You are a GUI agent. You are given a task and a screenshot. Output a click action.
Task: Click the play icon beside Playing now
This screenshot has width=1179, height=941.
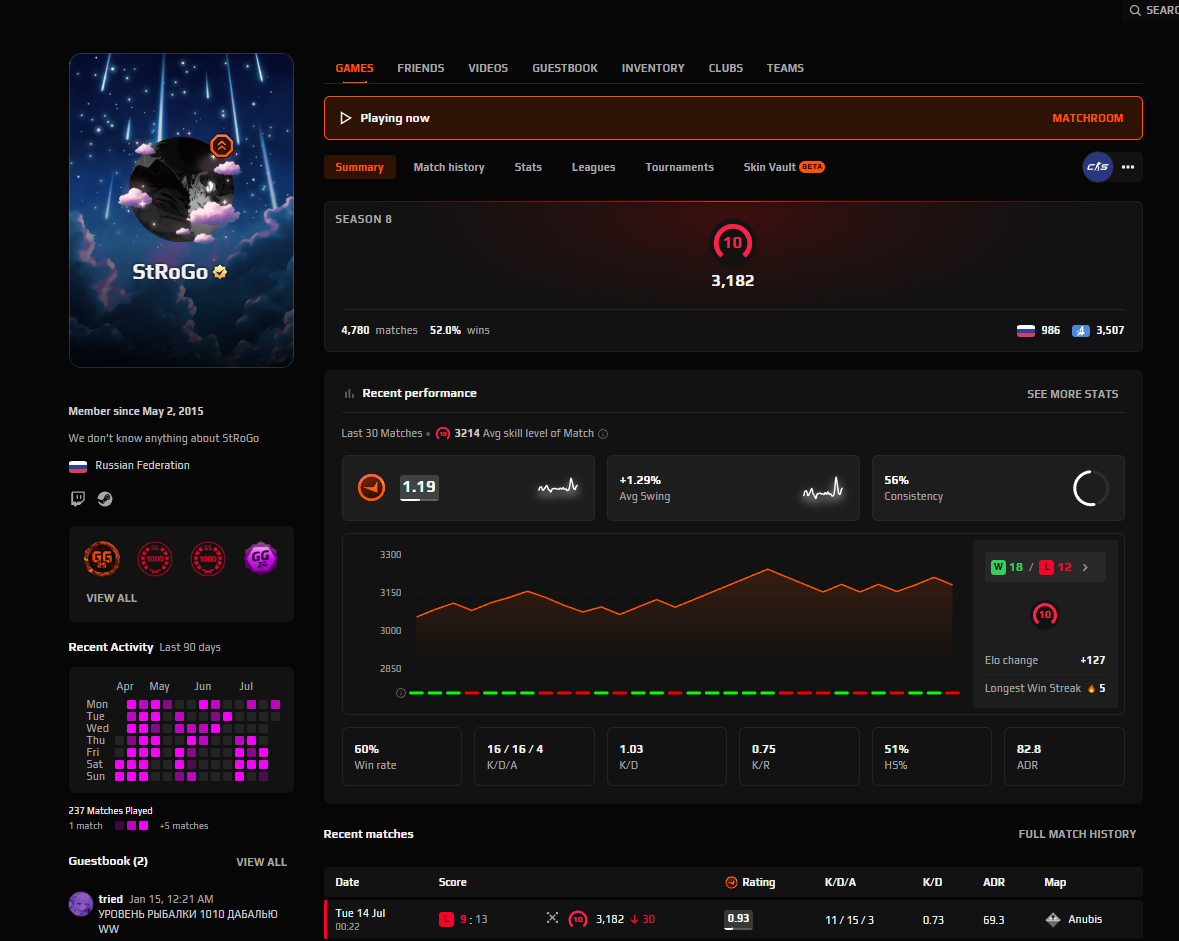point(345,118)
